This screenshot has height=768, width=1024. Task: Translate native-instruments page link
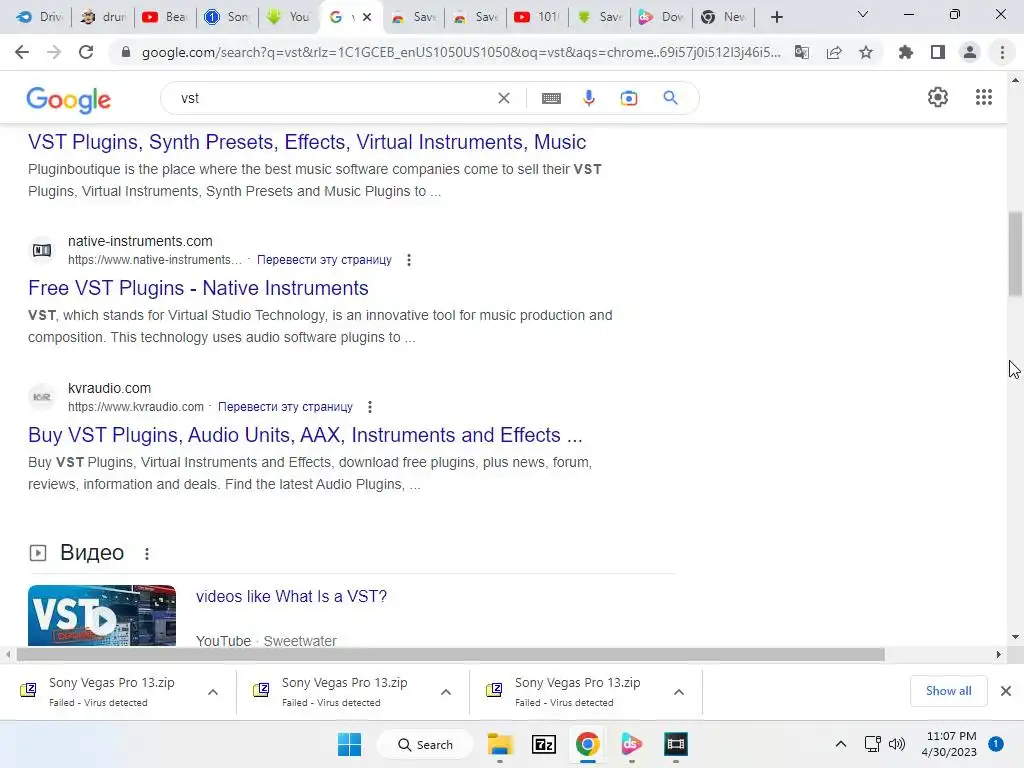(325, 260)
